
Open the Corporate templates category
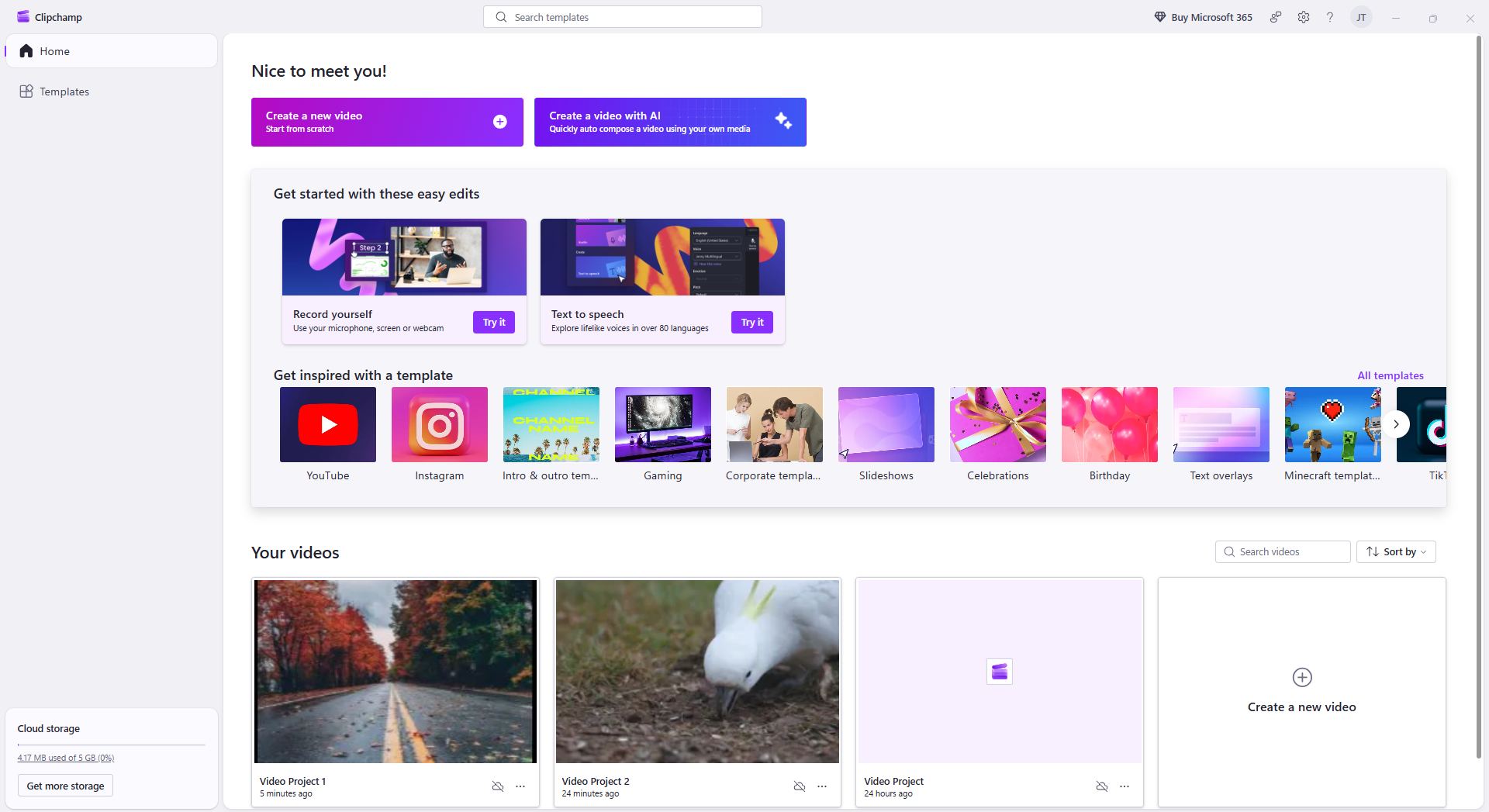[x=775, y=434]
